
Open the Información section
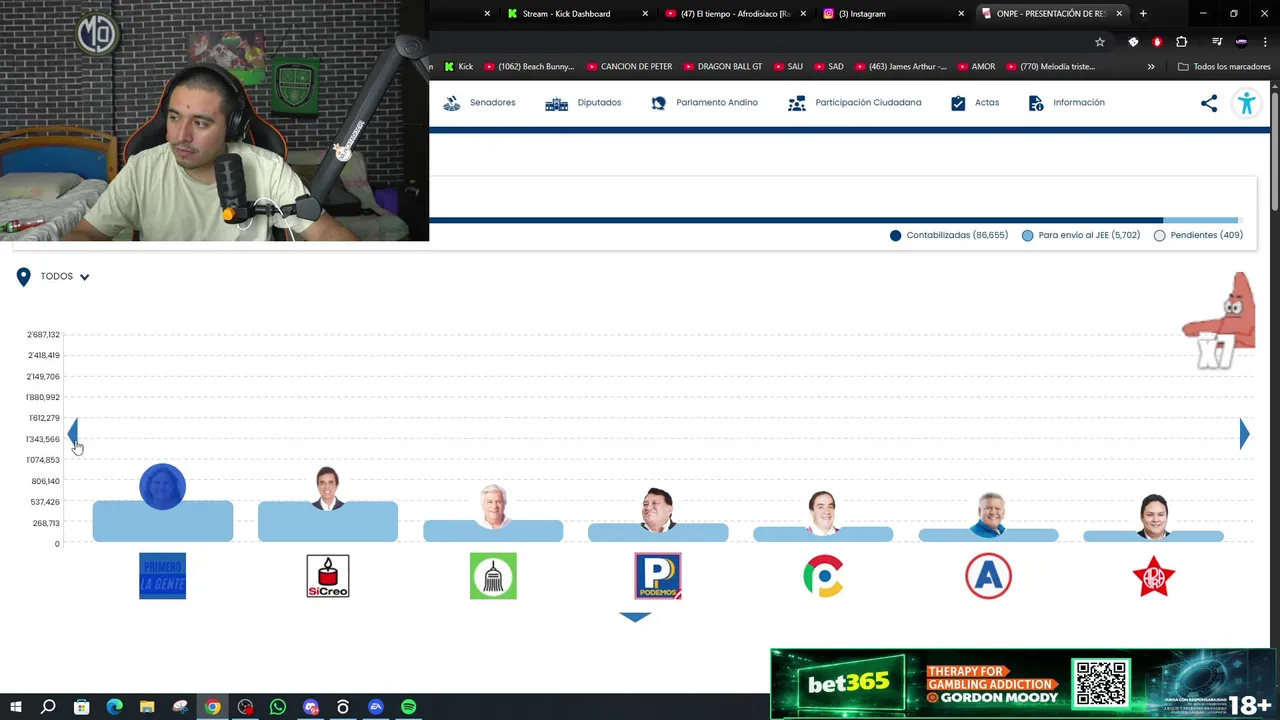(1067, 103)
